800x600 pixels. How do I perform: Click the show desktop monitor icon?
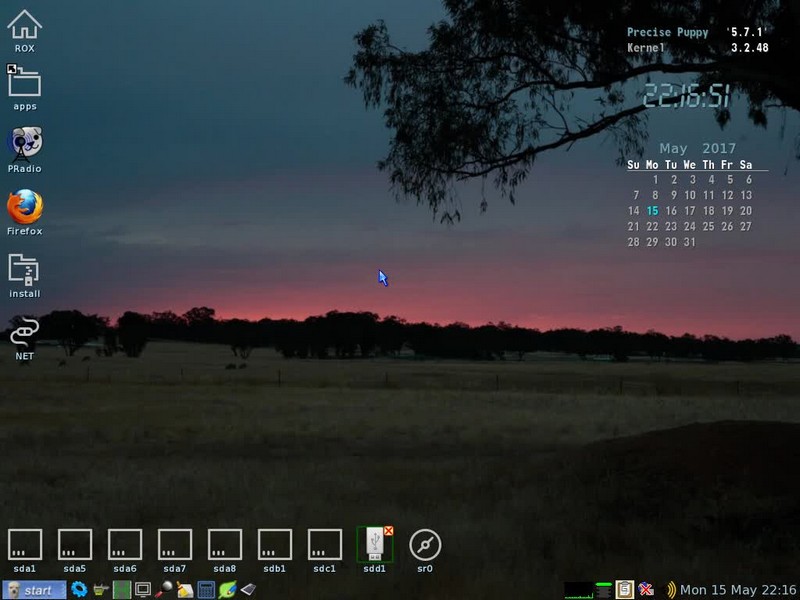(143, 590)
